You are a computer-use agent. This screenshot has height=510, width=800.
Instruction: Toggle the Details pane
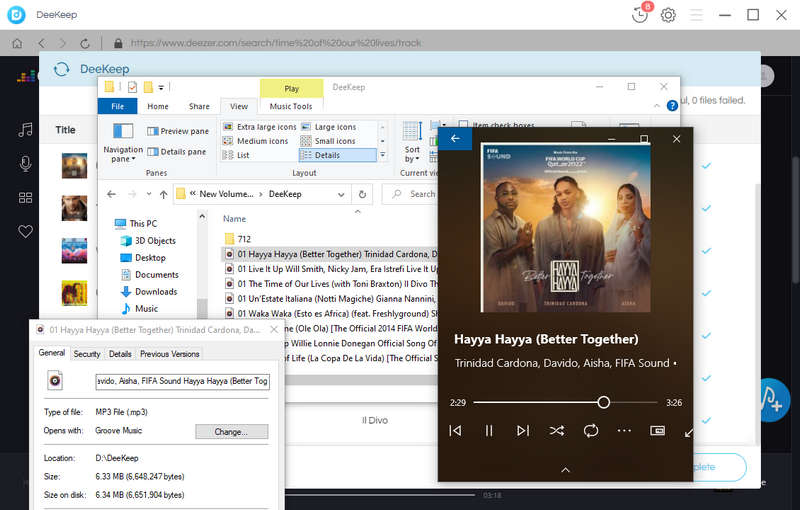[x=177, y=151]
